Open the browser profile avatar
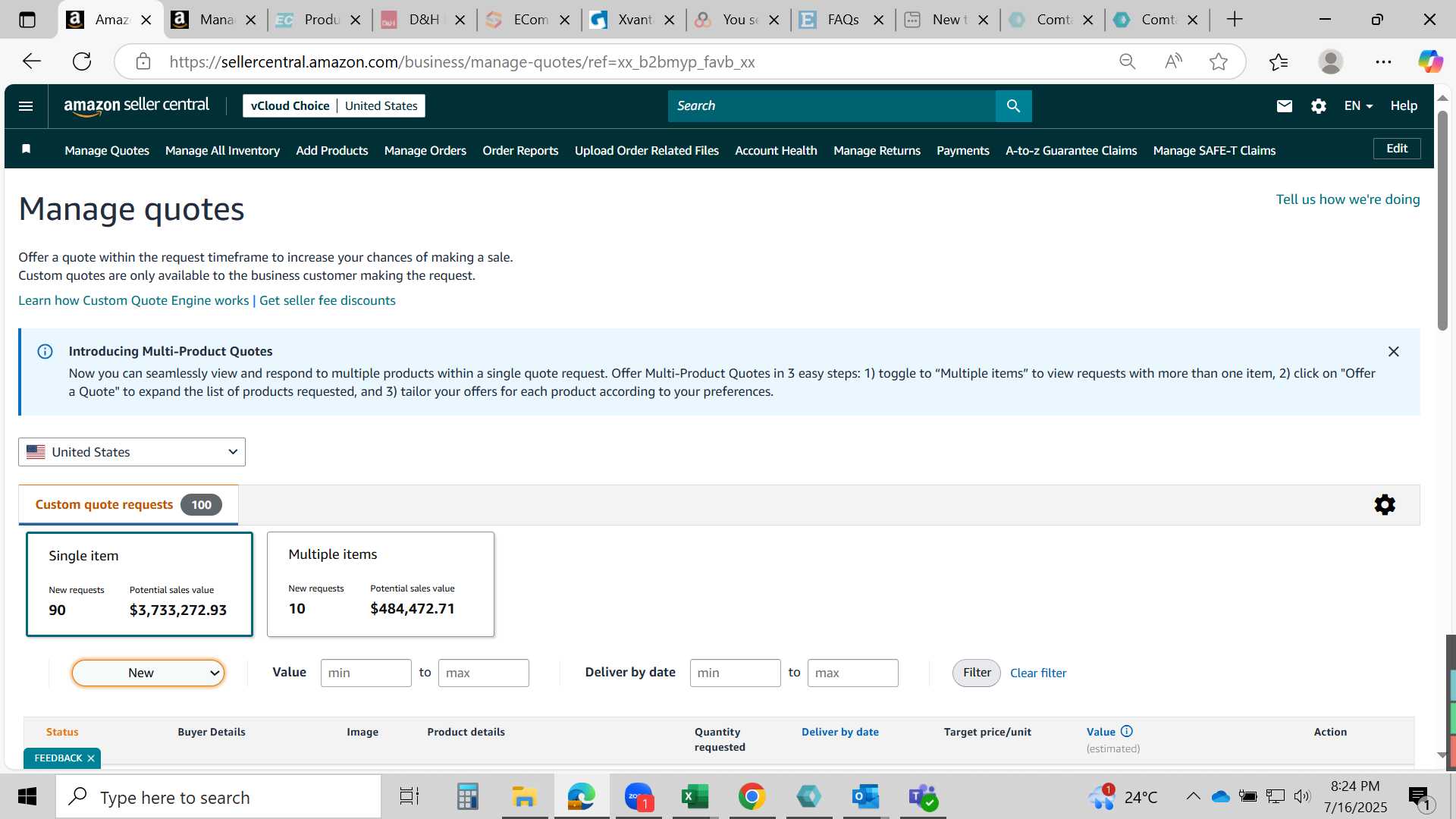 (1331, 61)
